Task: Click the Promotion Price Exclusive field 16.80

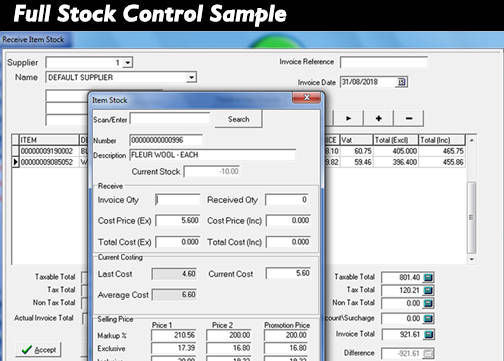Action: tap(287, 348)
